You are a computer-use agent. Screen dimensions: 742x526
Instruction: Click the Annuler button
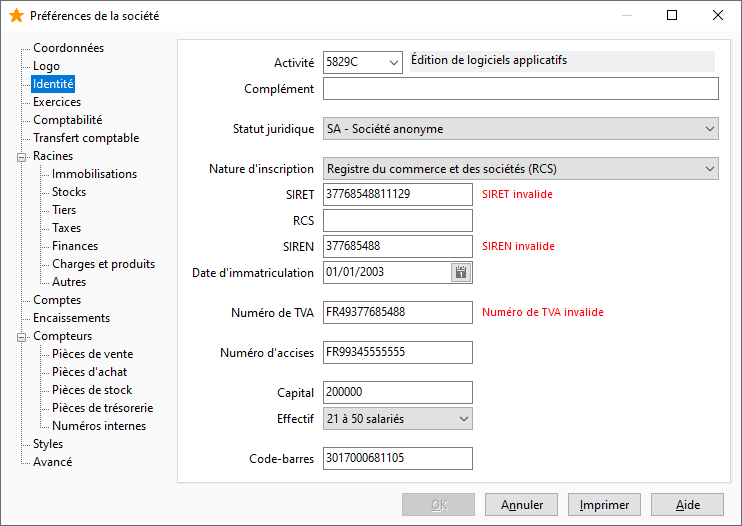coord(521,505)
